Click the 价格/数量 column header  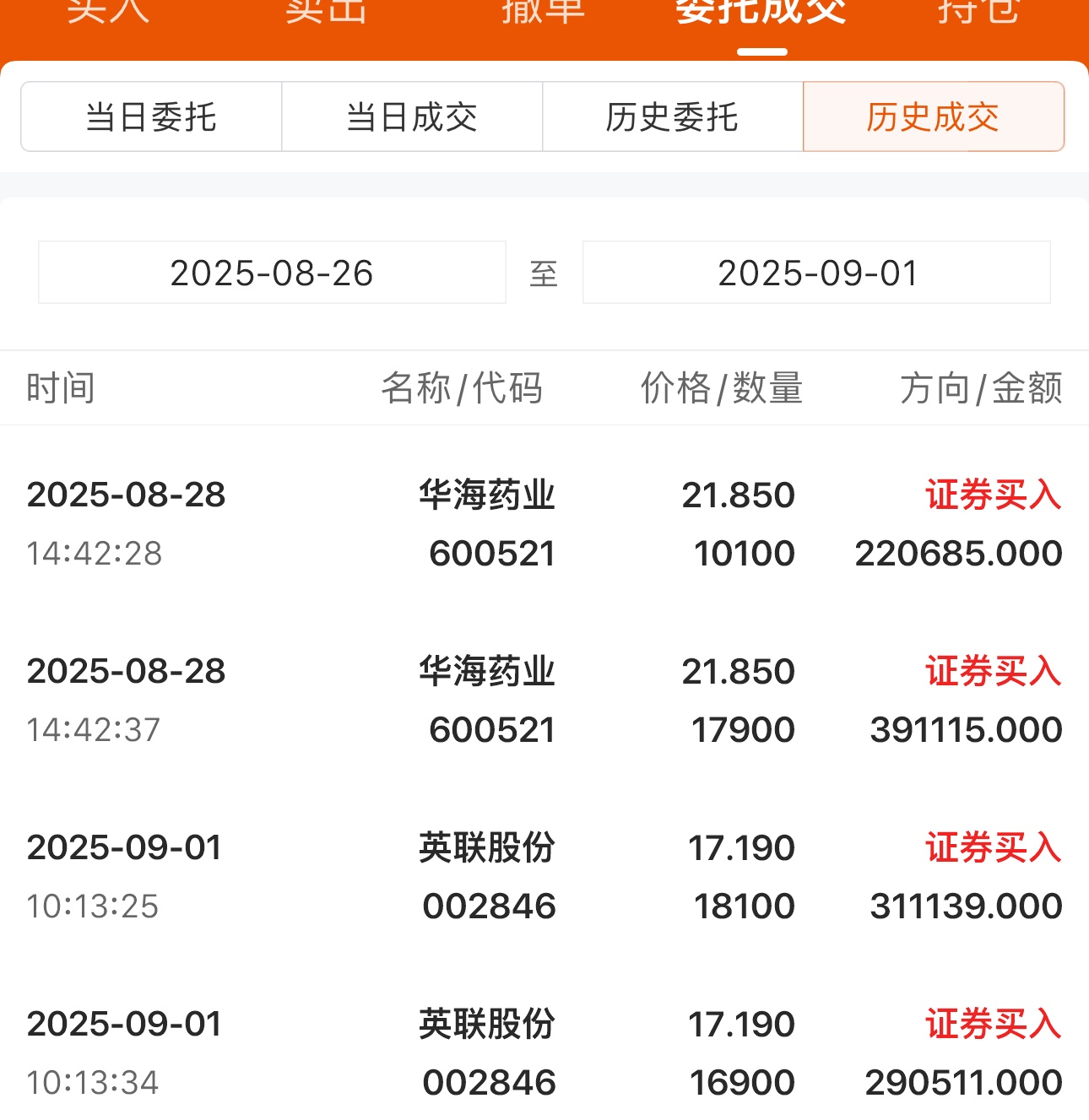tap(722, 388)
